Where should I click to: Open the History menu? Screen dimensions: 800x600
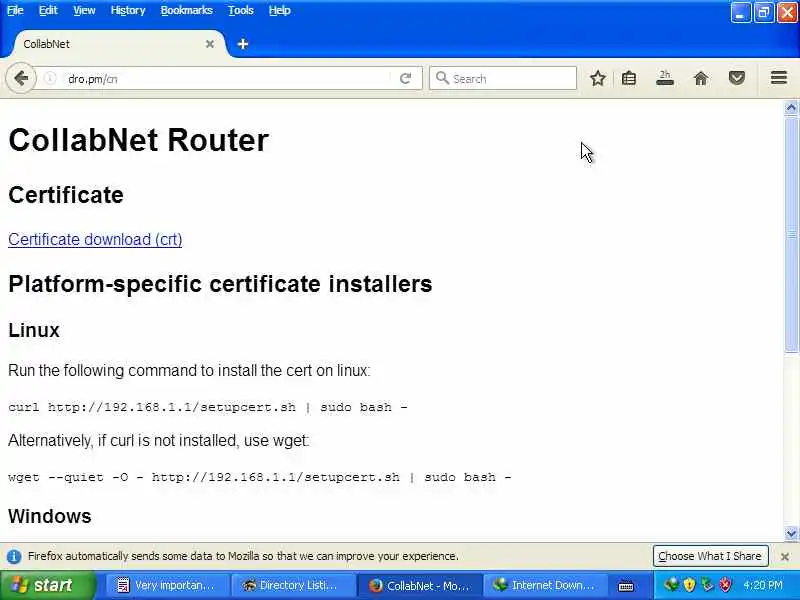click(128, 10)
